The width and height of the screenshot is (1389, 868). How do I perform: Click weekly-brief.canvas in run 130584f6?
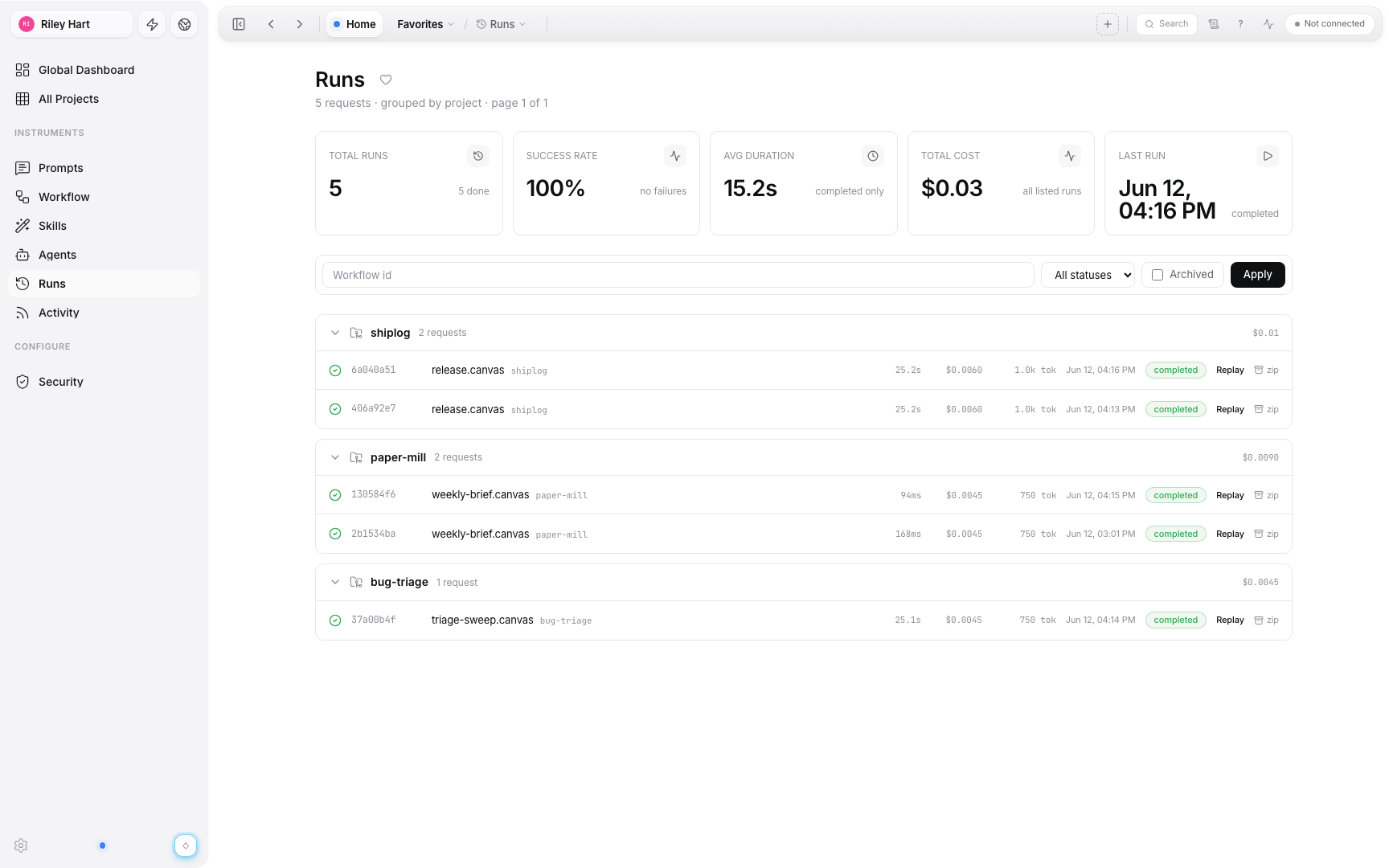[x=480, y=495]
